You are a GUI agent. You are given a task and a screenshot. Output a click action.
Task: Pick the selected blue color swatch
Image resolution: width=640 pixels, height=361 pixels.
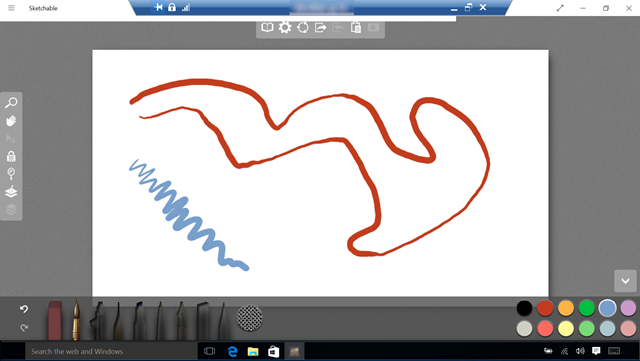pos(607,308)
